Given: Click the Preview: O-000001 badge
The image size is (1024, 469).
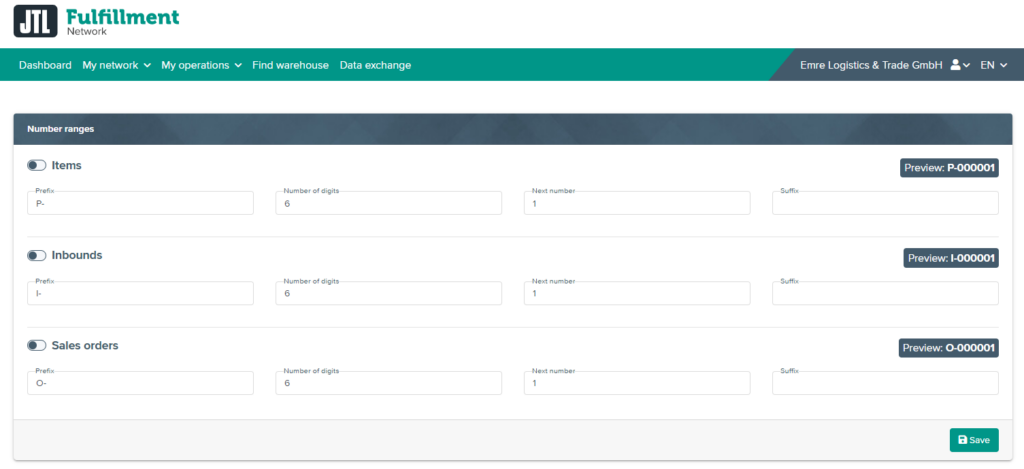Looking at the screenshot, I should tap(948, 348).
